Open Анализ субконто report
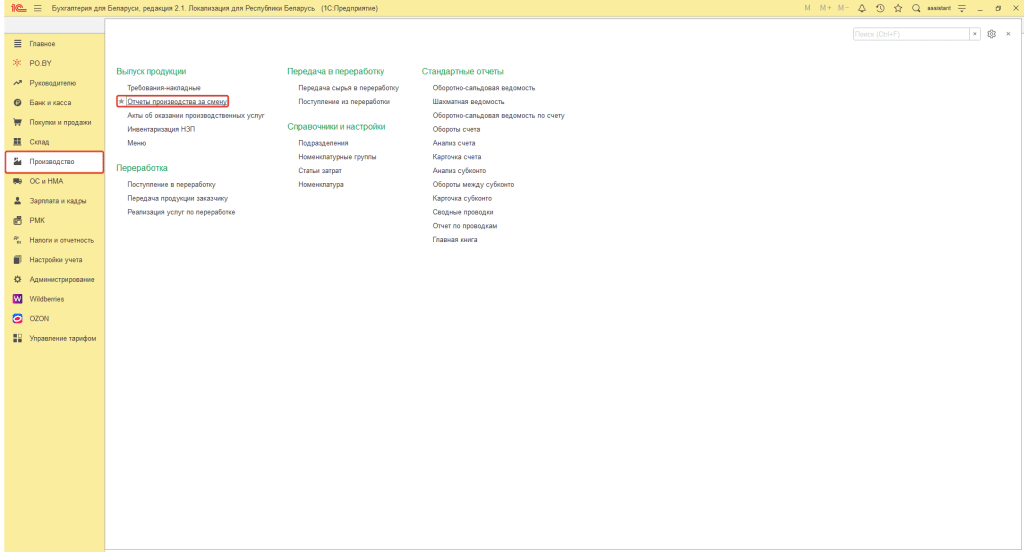Screen dimensions: 1024x552 coord(459,170)
